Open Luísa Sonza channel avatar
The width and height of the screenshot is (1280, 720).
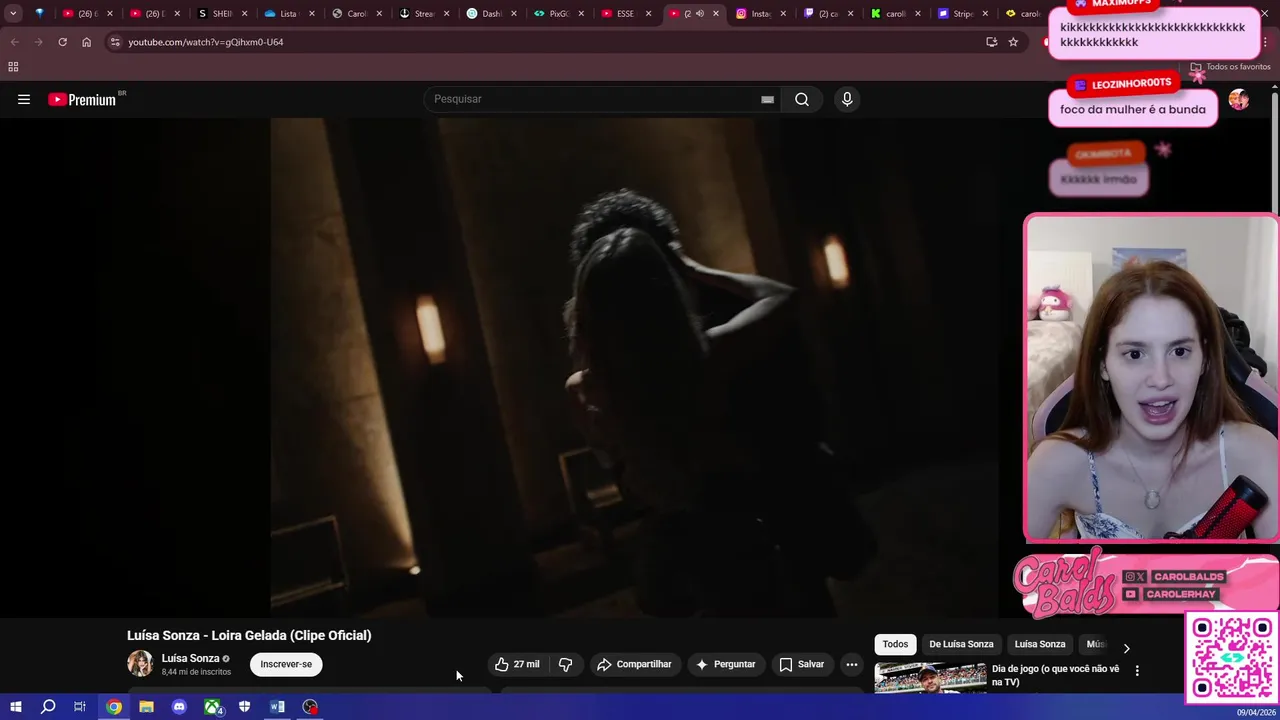tap(140, 663)
